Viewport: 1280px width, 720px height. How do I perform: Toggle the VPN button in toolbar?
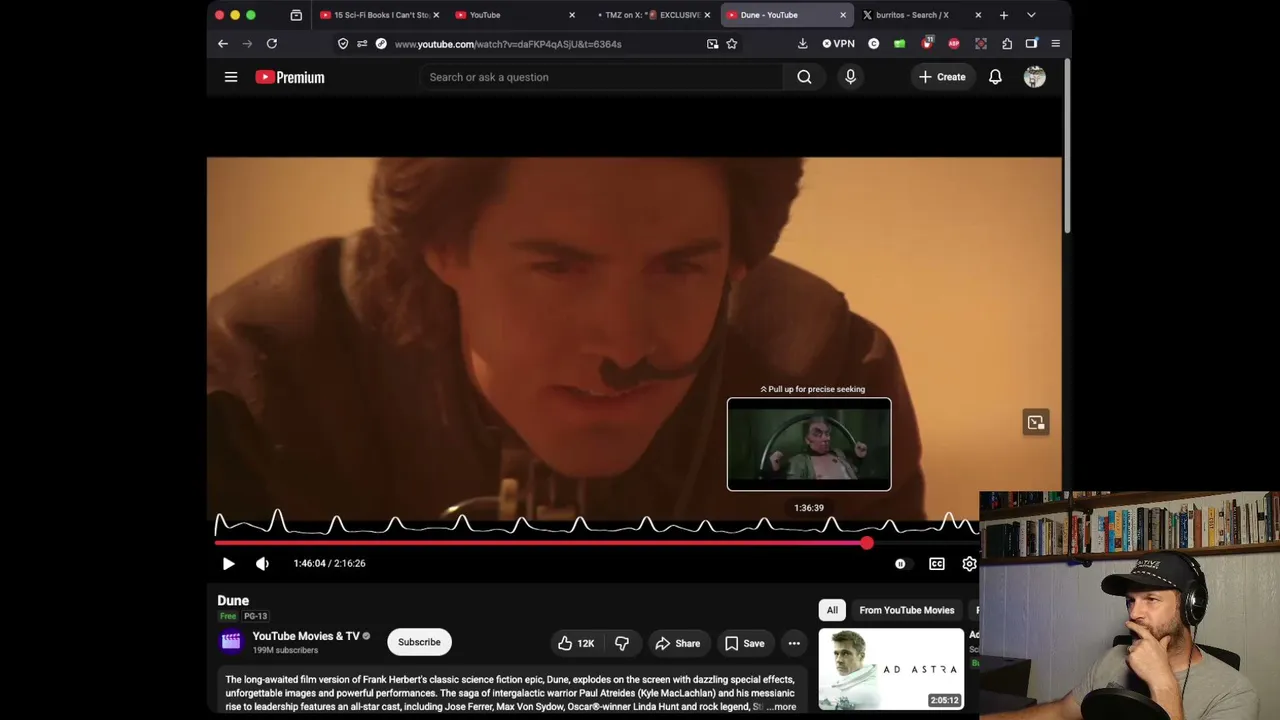tap(839, 44)
